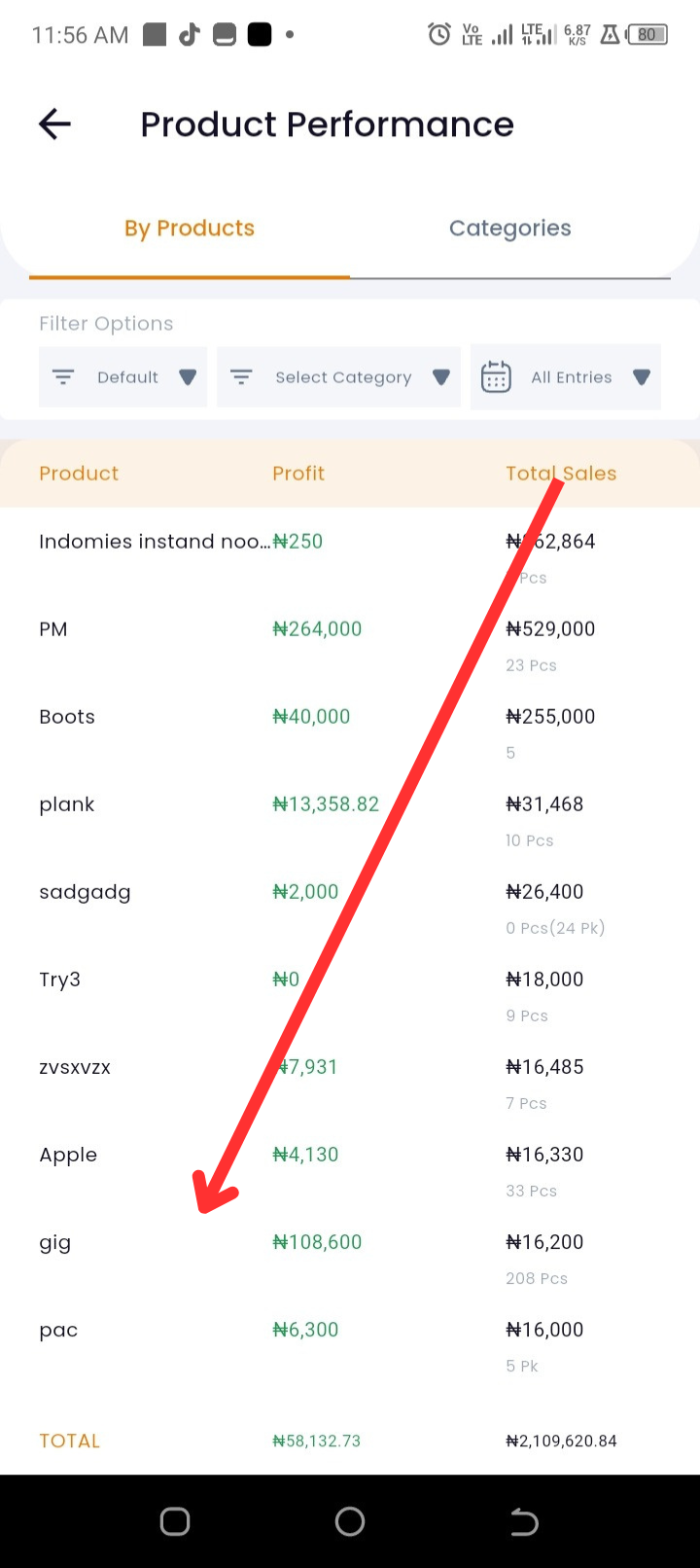Tap the alarm clock status icon
700x1568 pixels.
[x=439, y=35]
